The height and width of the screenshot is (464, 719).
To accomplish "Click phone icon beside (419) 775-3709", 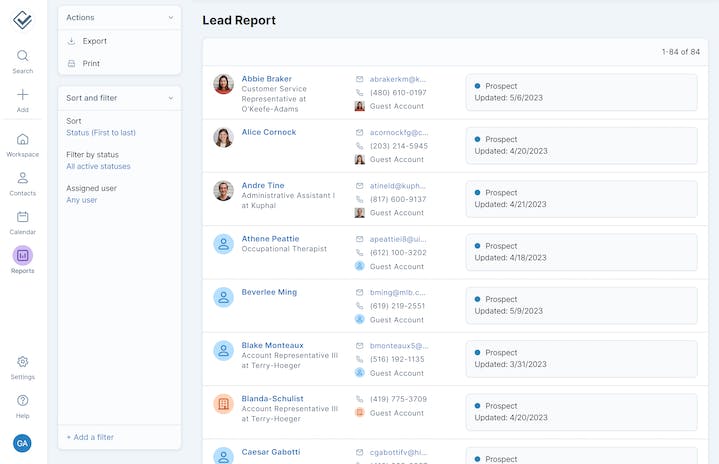I will pos(360,399).
